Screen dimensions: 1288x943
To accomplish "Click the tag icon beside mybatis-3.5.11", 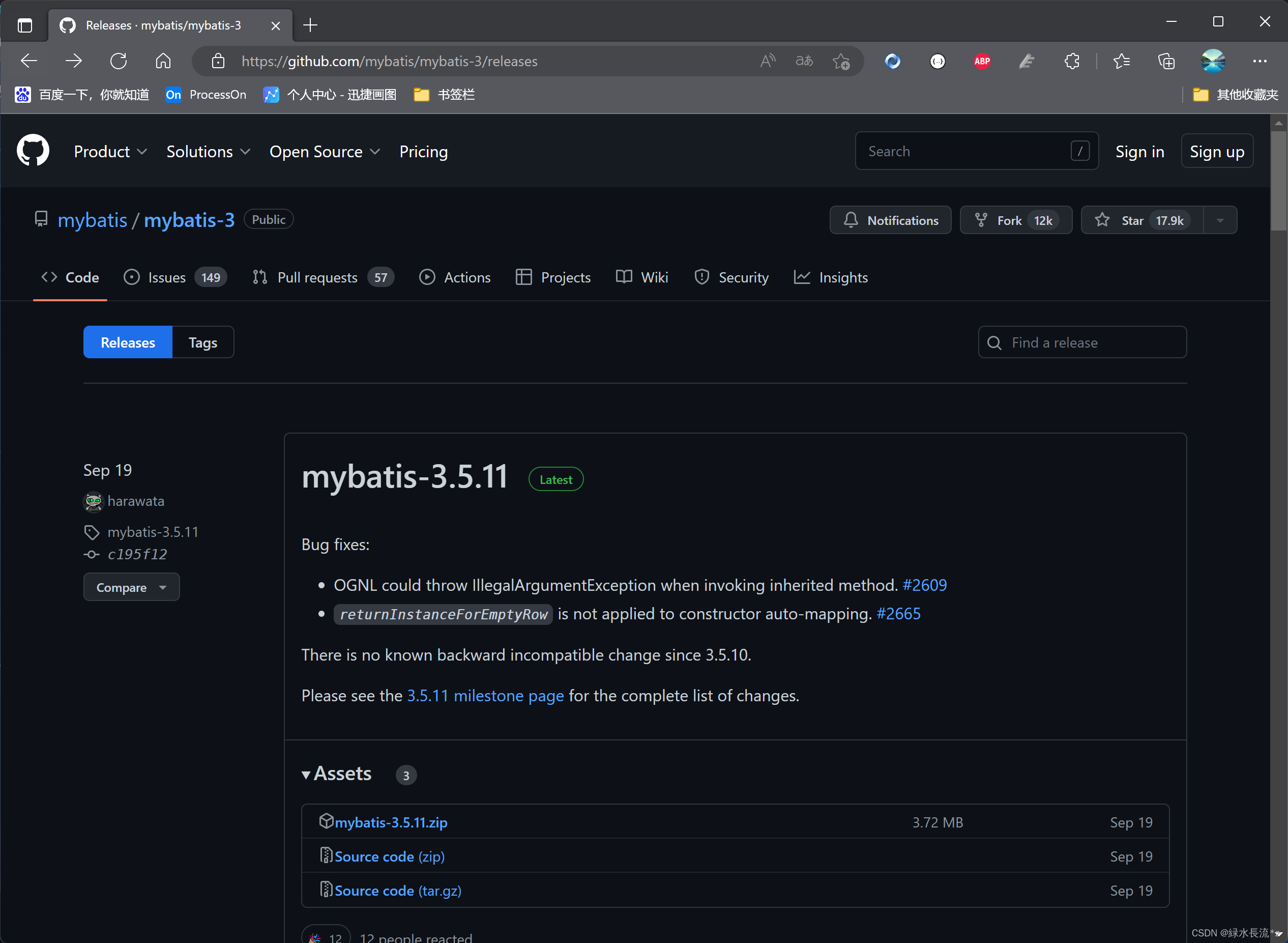I will coord(92,532).
